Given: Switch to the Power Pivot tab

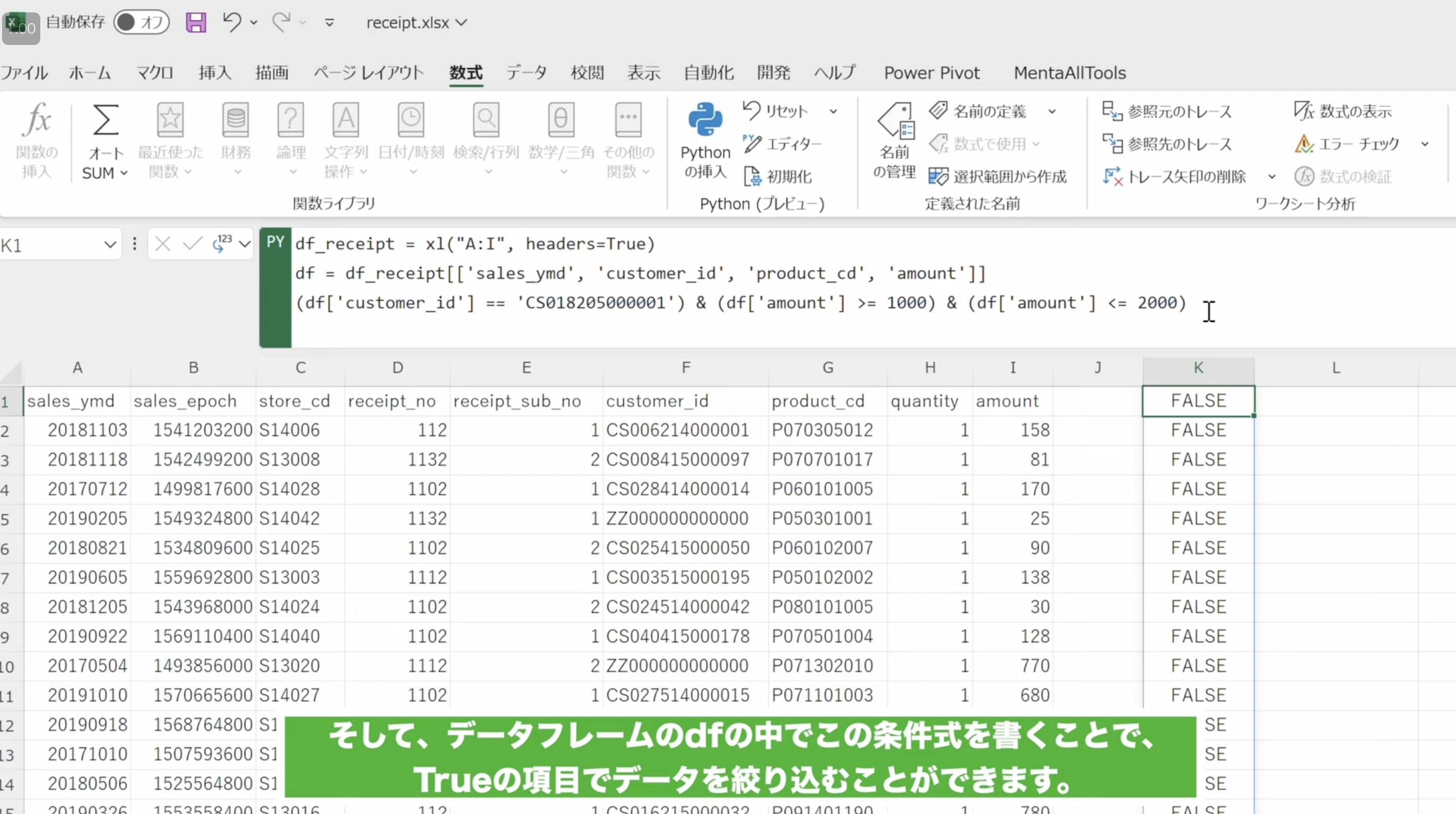Looking at the screenshot, I should [x=931, y=72].
